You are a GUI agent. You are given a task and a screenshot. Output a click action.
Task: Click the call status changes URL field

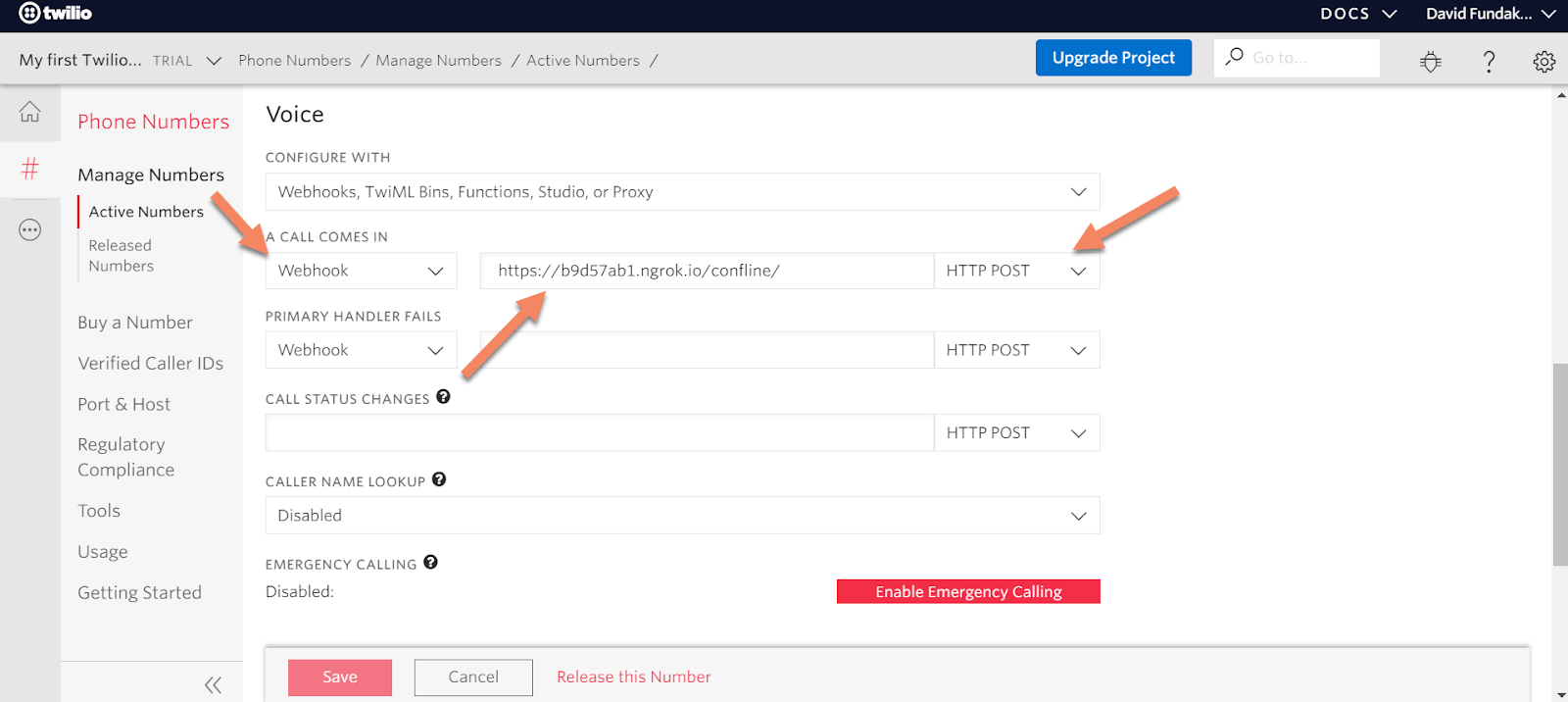[600, 432]
